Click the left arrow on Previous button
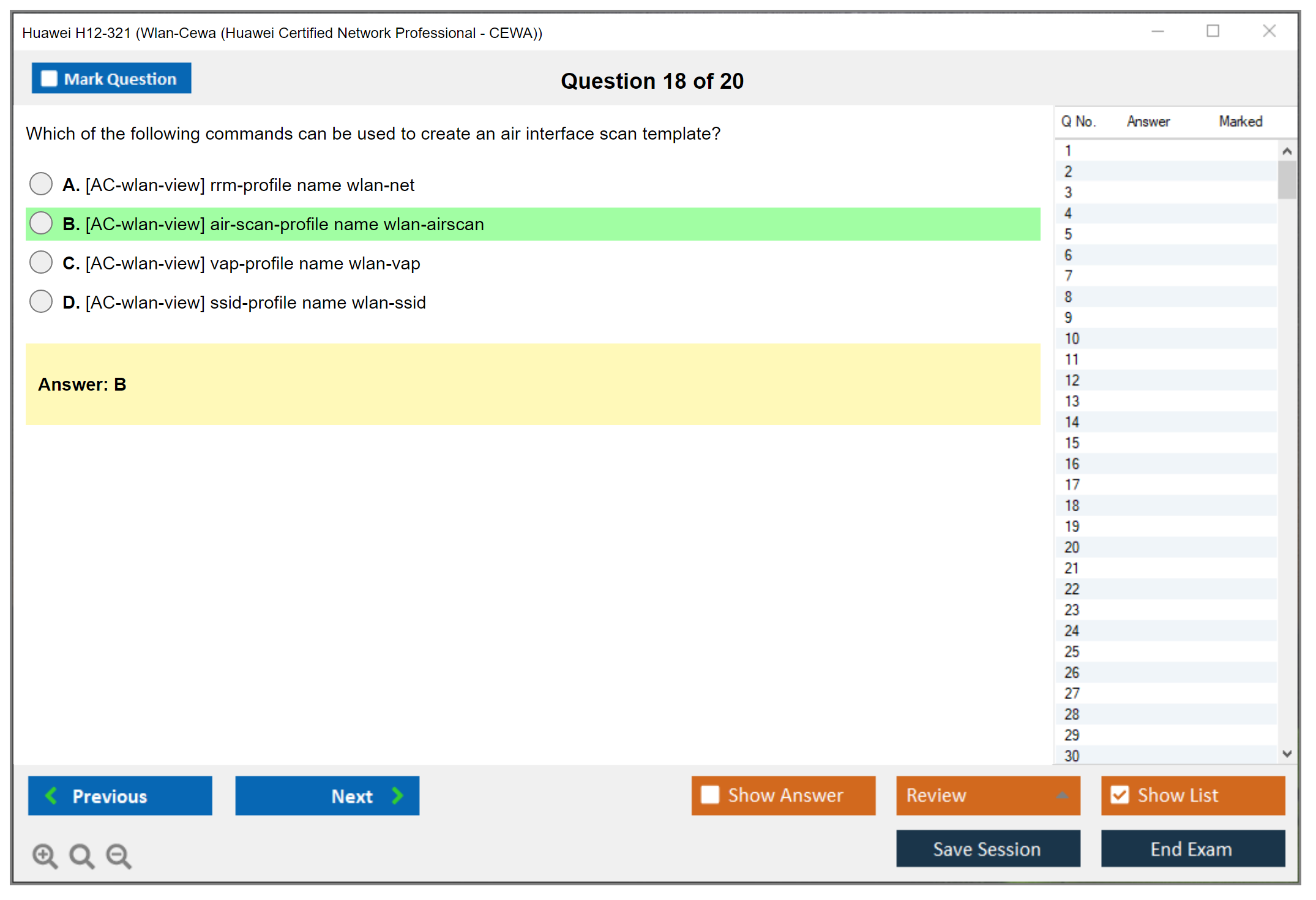The height and width of the screenshot is (900, 1316). click(51, 795)
